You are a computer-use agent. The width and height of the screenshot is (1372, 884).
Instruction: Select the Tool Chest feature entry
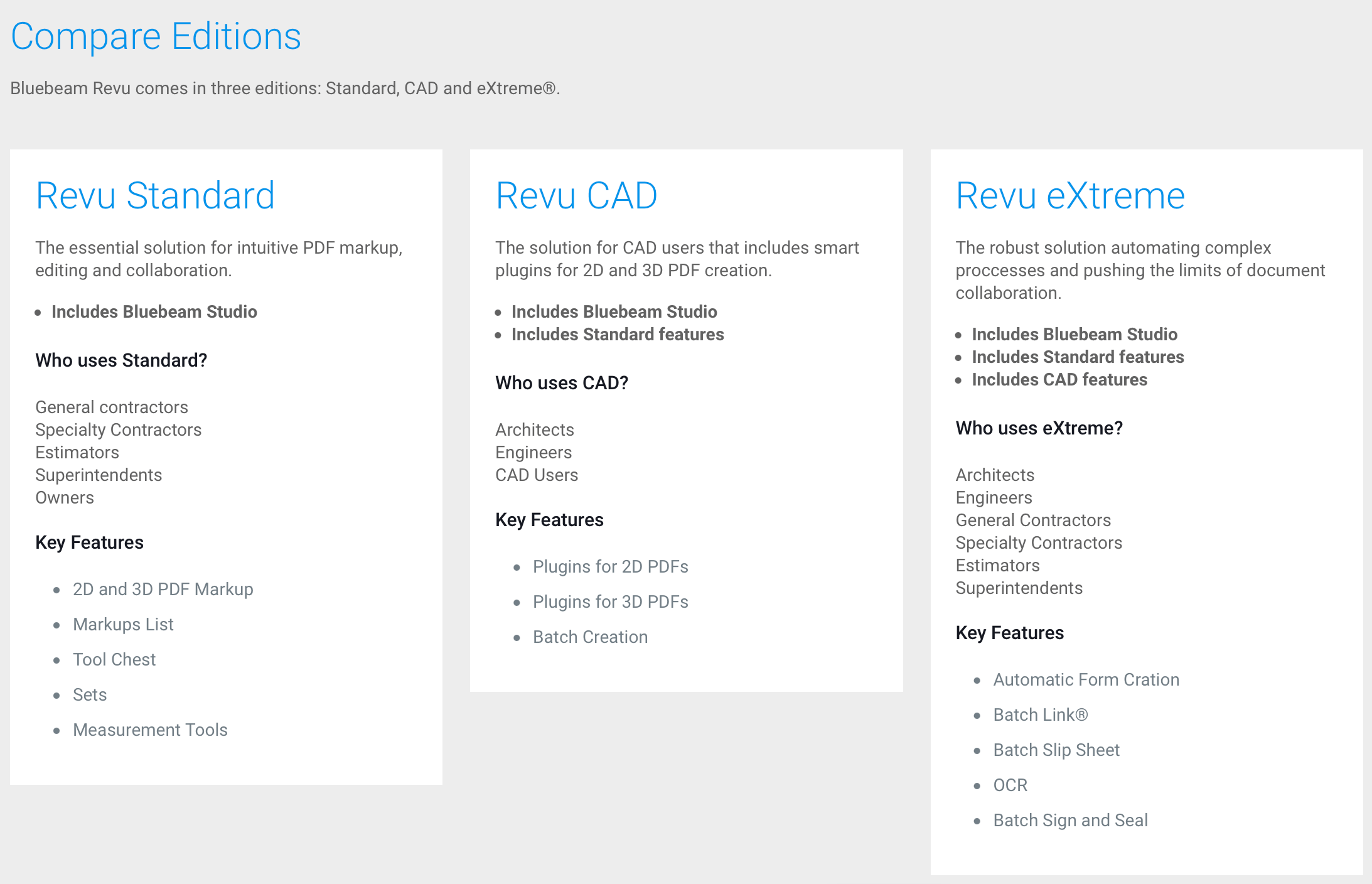(114, 659)
